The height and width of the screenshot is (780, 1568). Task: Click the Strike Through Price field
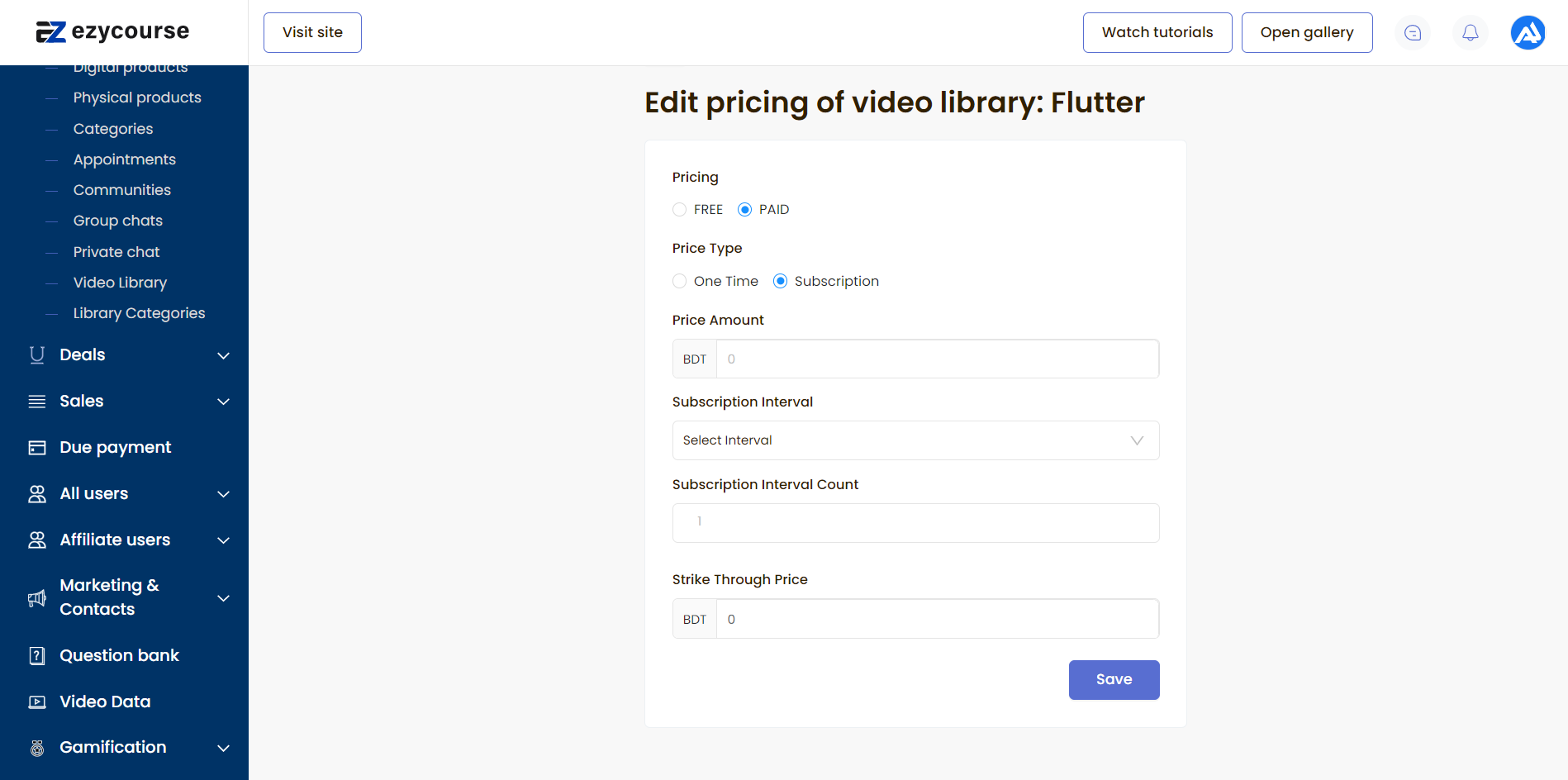point(937,620)
